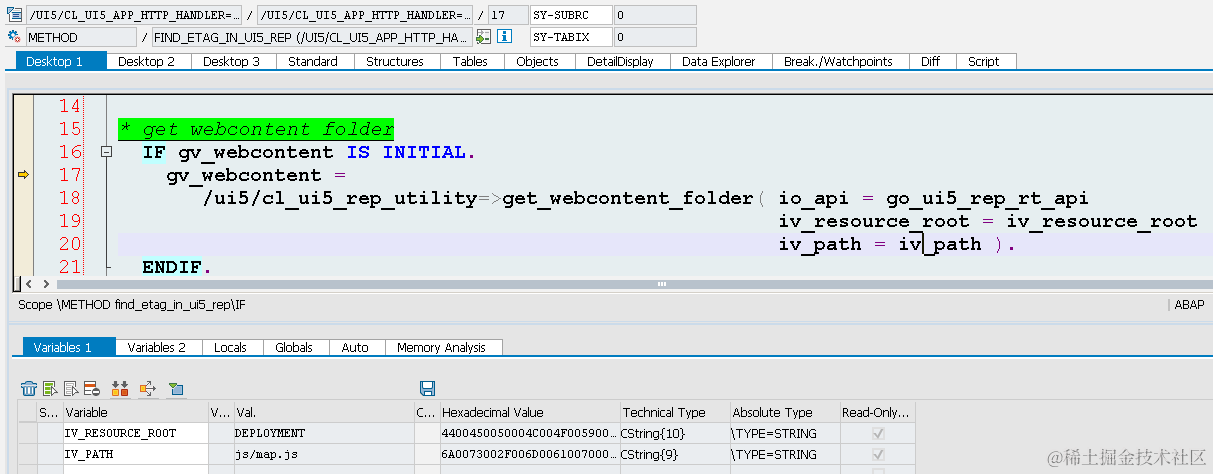Click the FIND_ETAG_IN_UI5_REP method name field

point(312,37)
